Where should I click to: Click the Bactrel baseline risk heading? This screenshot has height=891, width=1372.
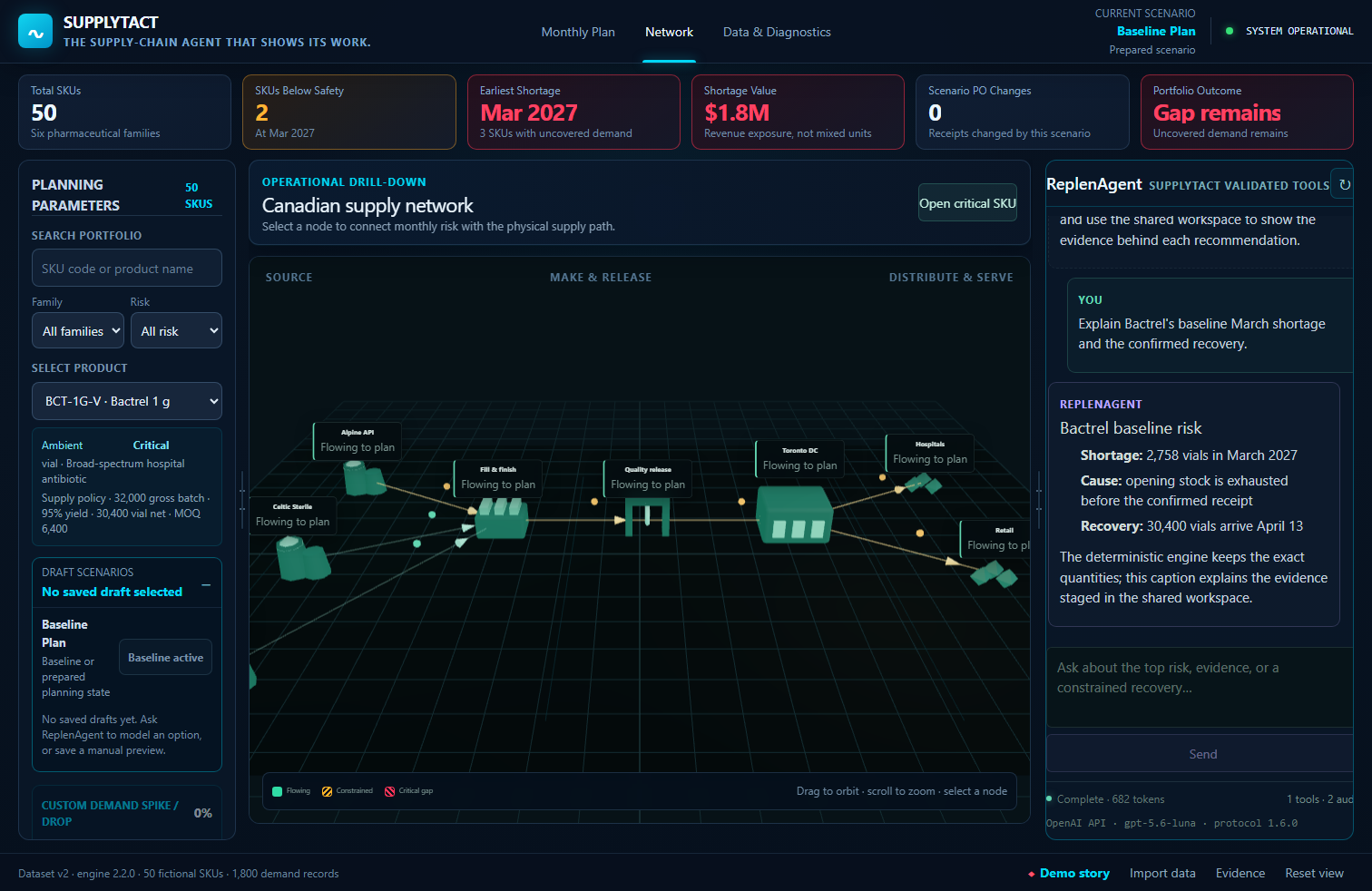[x=1131, y=428]
